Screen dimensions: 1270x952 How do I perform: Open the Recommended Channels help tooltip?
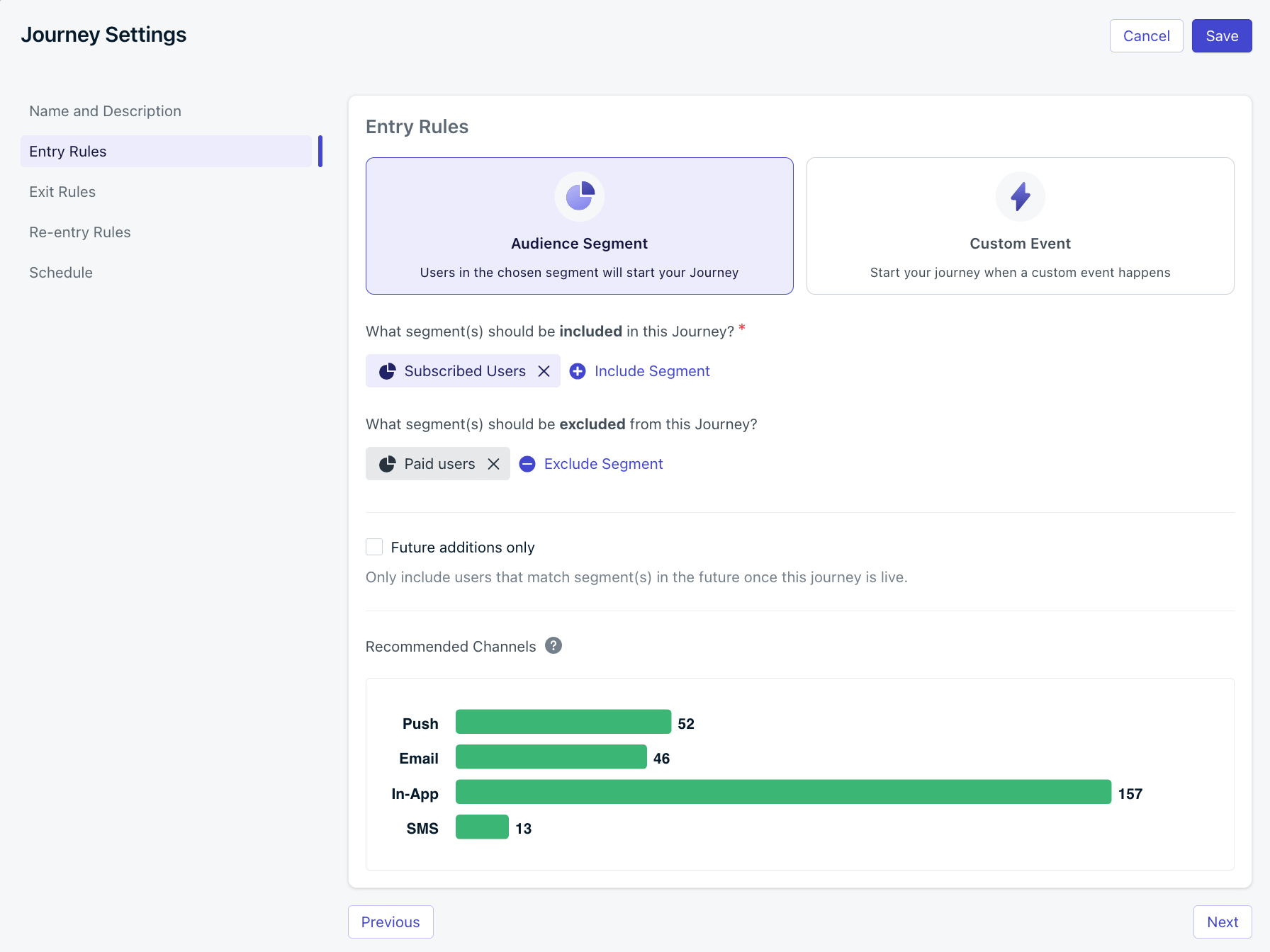[553, 645]
